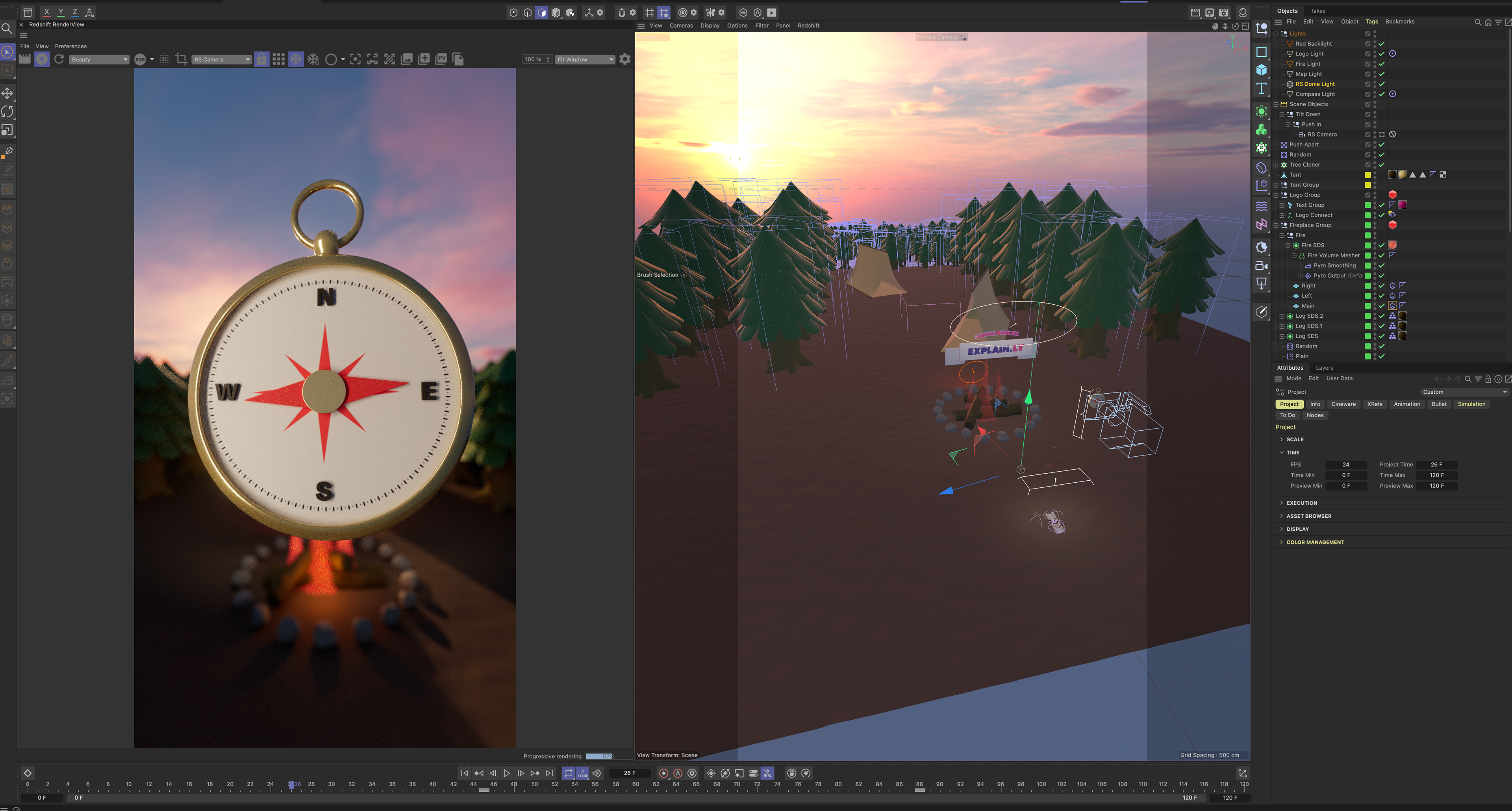1512x811 pixels.
Task: Collapse the Lights group in Objects
Action: tap(1275, 33)
